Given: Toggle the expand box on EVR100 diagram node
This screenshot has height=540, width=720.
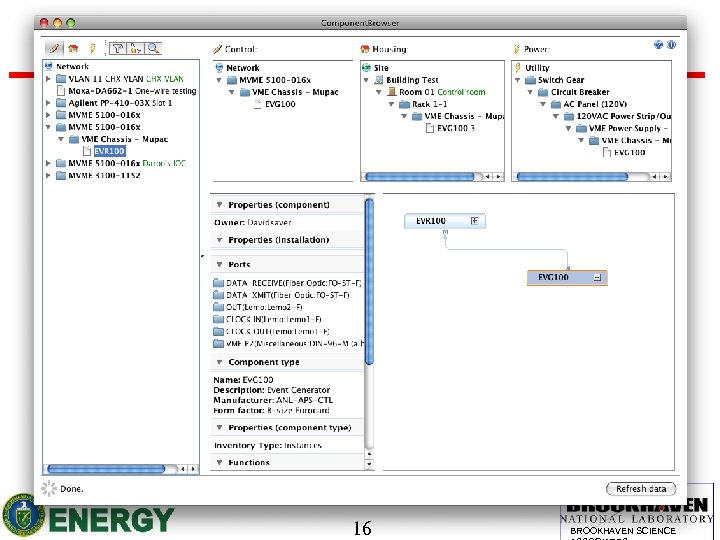Looking at the screenshot, I should [x=474, y=221].
